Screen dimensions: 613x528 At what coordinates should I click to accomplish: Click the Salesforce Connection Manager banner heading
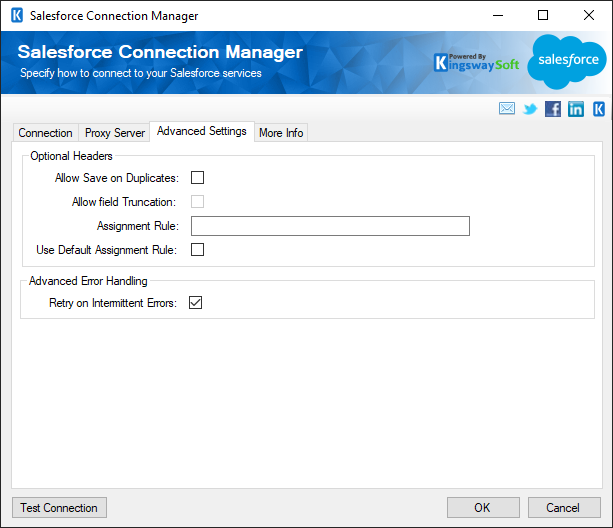pyautogui.click(x=160, y=52)
